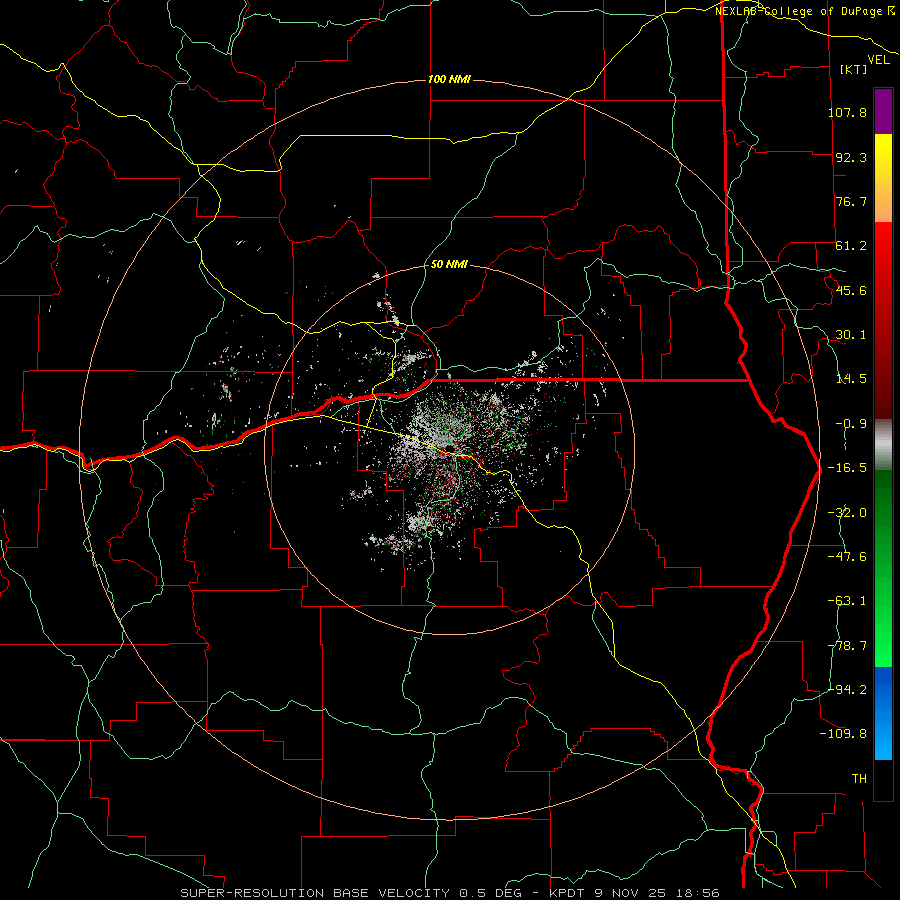The image size is (900, 900).
Task: Click the bright green segment of color bar
Action: click(883, 568)
